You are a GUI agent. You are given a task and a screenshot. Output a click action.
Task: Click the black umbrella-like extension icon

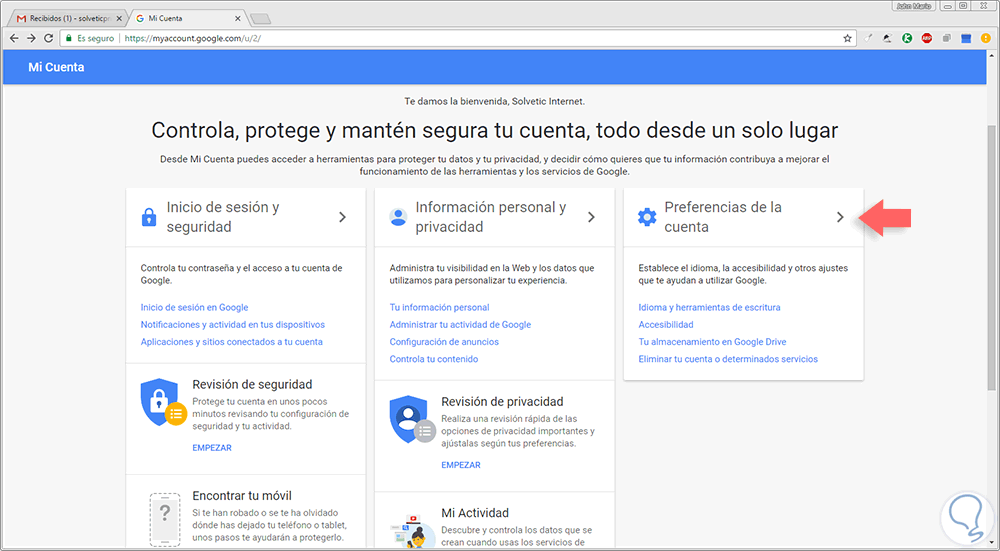[887, 38]
